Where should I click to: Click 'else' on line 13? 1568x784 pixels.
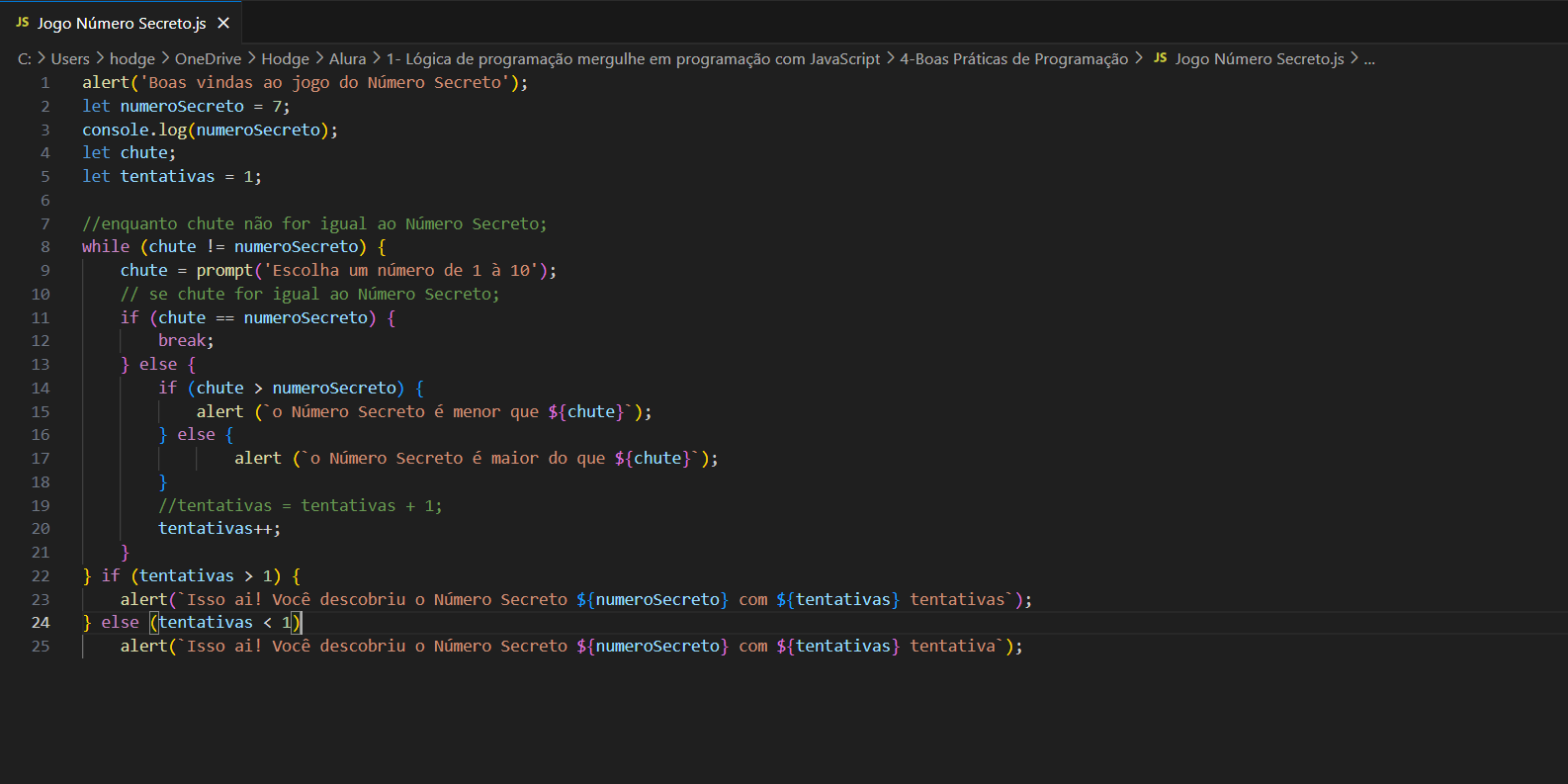point(158,365)
